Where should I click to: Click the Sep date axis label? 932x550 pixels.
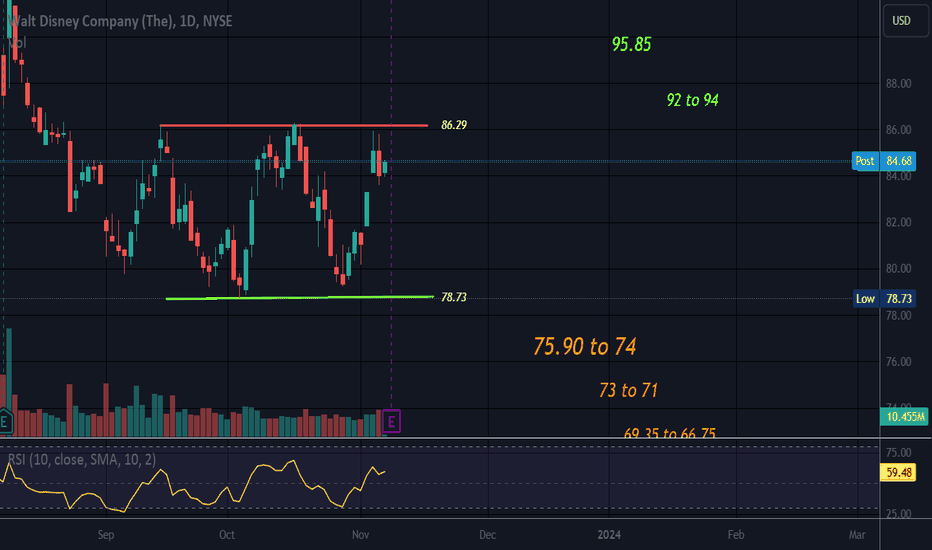(106, 535)
